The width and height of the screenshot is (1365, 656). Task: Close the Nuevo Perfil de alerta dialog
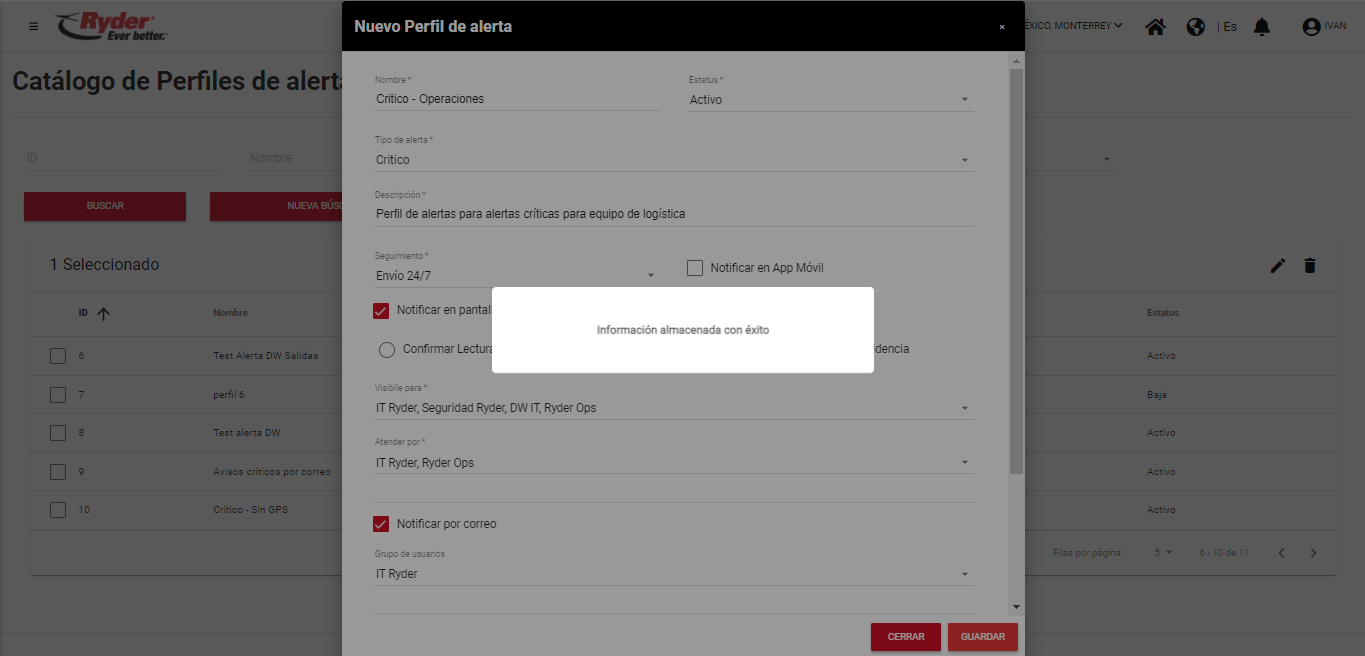point(1002,27)
